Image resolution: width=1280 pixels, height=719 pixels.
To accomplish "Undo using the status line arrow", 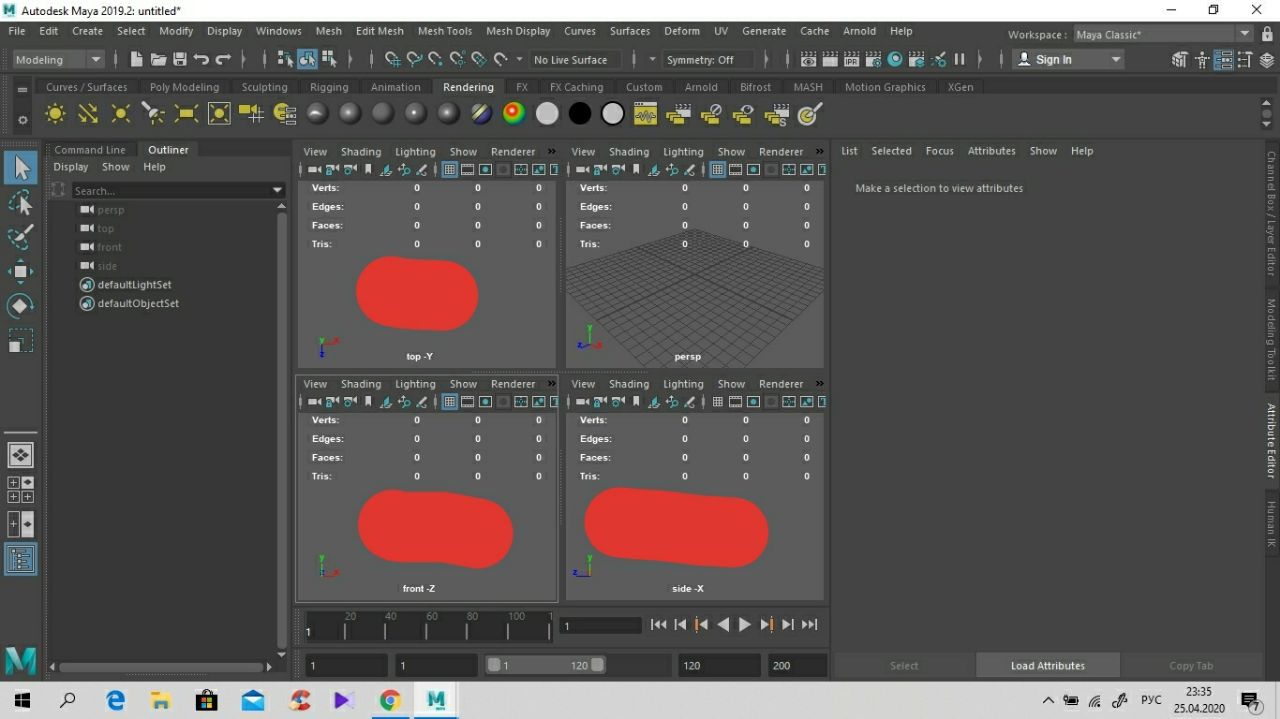I will click(x=201, y=60).
